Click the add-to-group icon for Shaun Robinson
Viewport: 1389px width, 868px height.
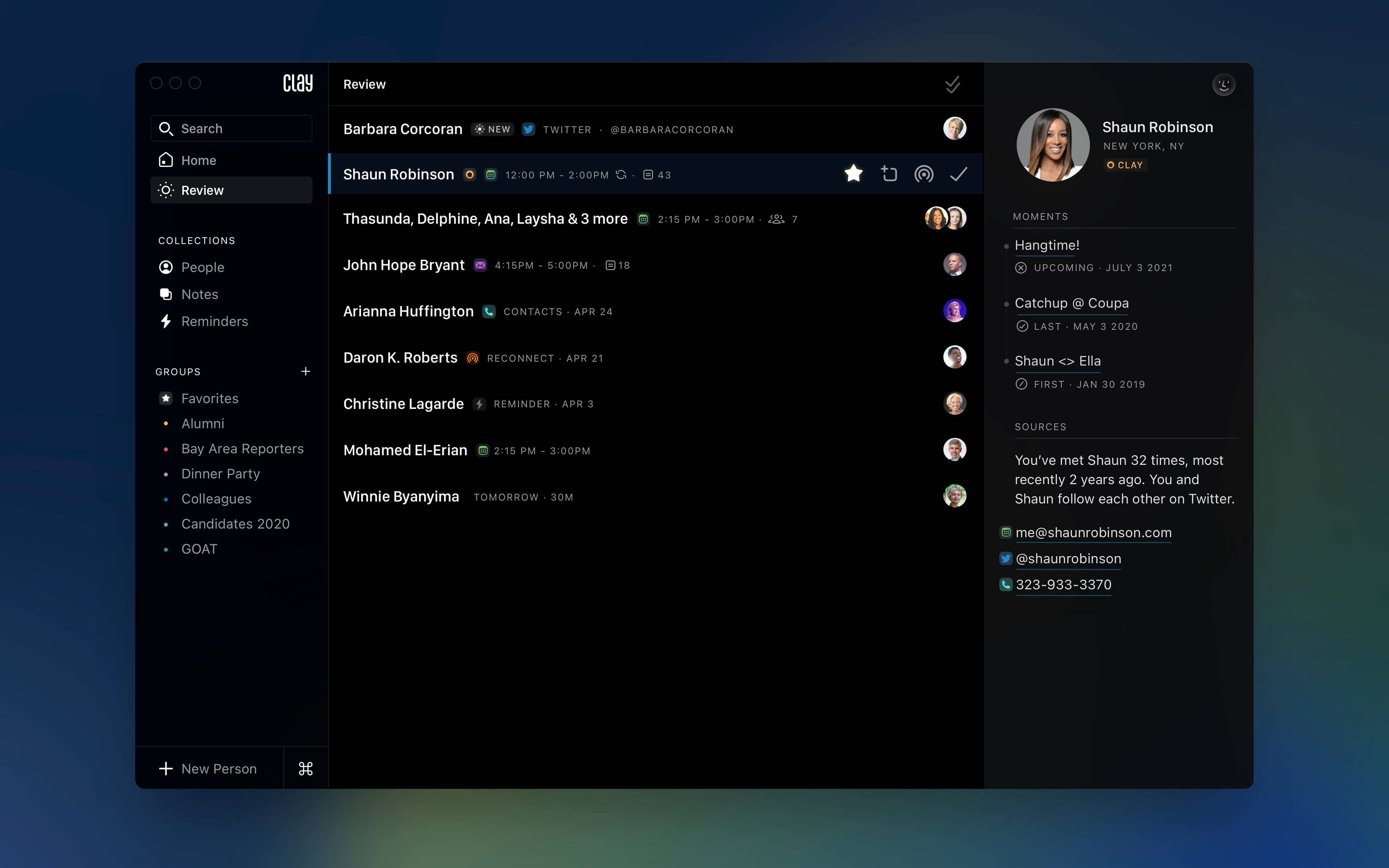[x=888, y=173]
